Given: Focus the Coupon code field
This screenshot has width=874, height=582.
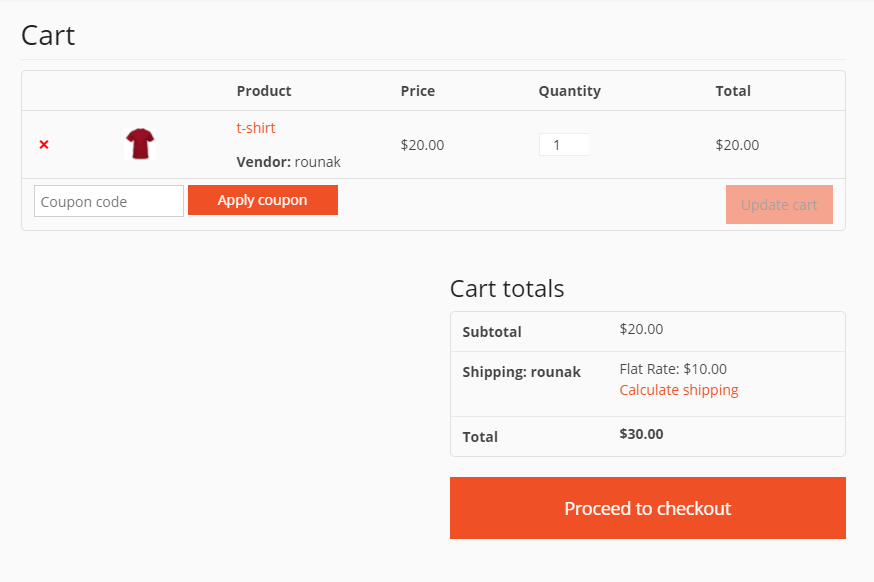Looking at the screenshot, I should 109,201.
